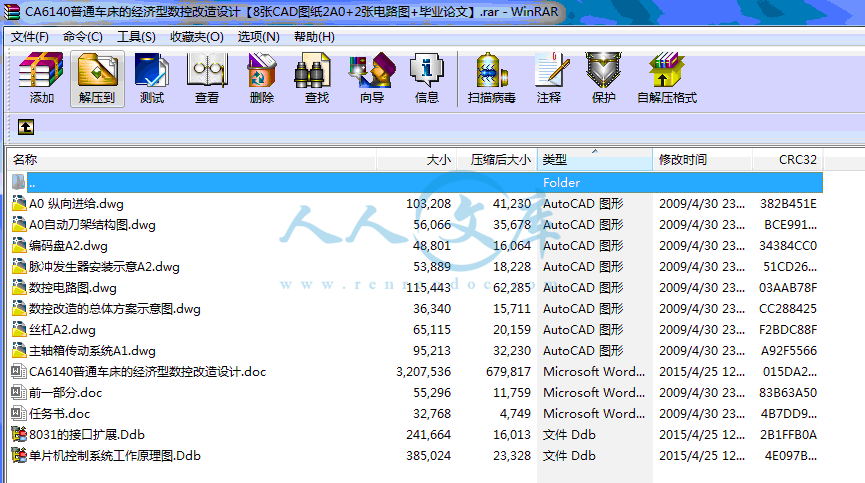Image resolution: width=865 pixels, height=483 pixels.
Task: Click the 编码盘A2.dwg file icon
Action: click(19, 245)
